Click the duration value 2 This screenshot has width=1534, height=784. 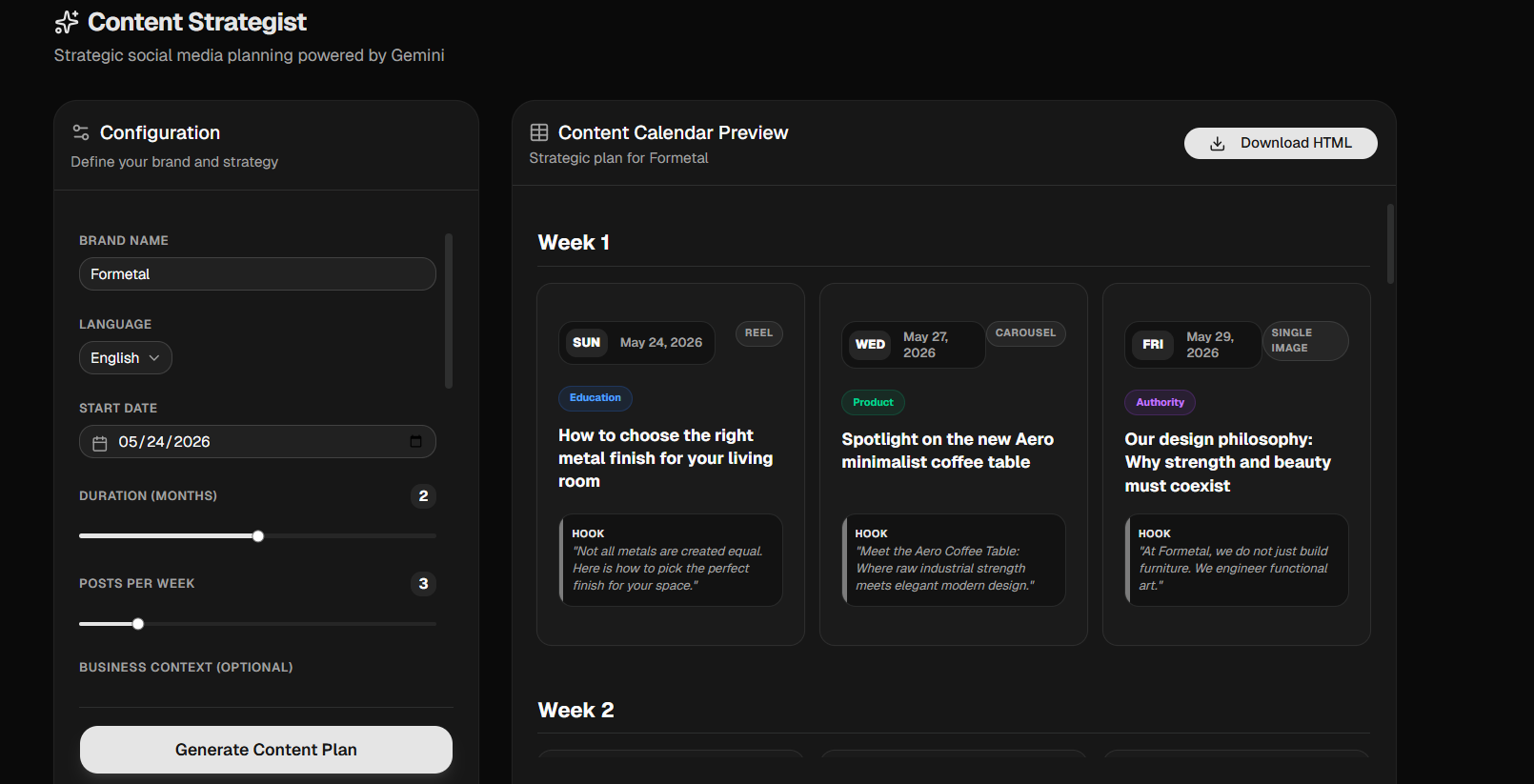(424, 496)
